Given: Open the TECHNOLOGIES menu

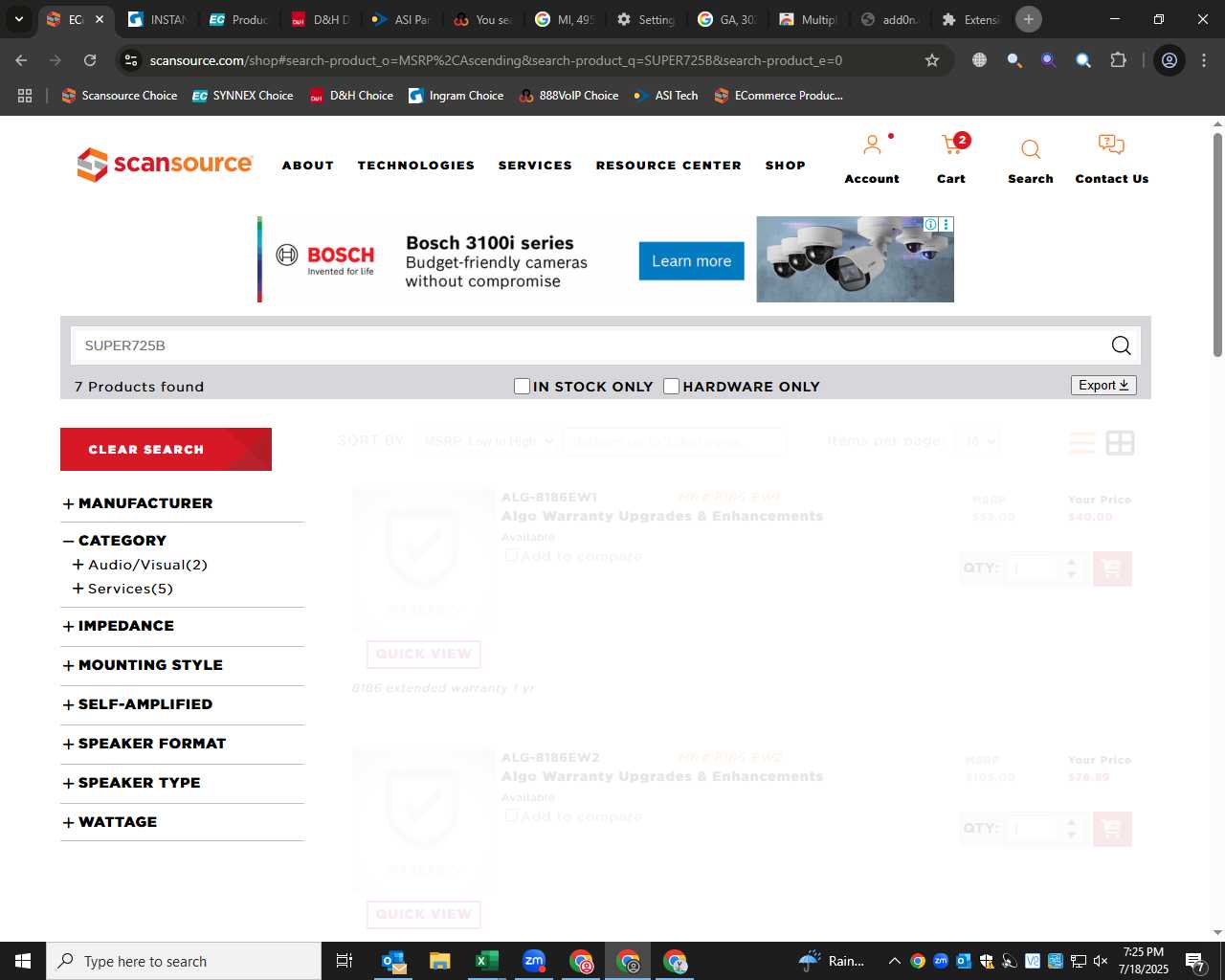Looking at the screenshot, I should point(416,166).
